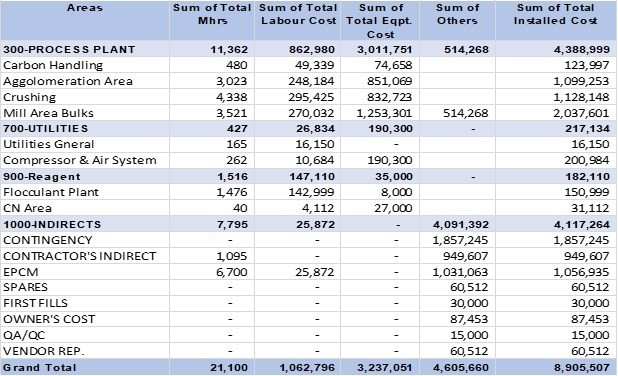Select the Mill Area Bulks row label
The width and height of the screenshot is (618, 376).
pos(48,114)
